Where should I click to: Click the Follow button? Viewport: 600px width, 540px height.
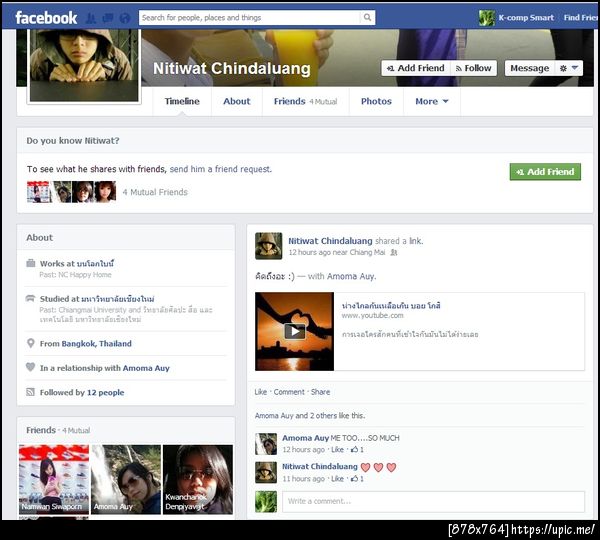473,68
